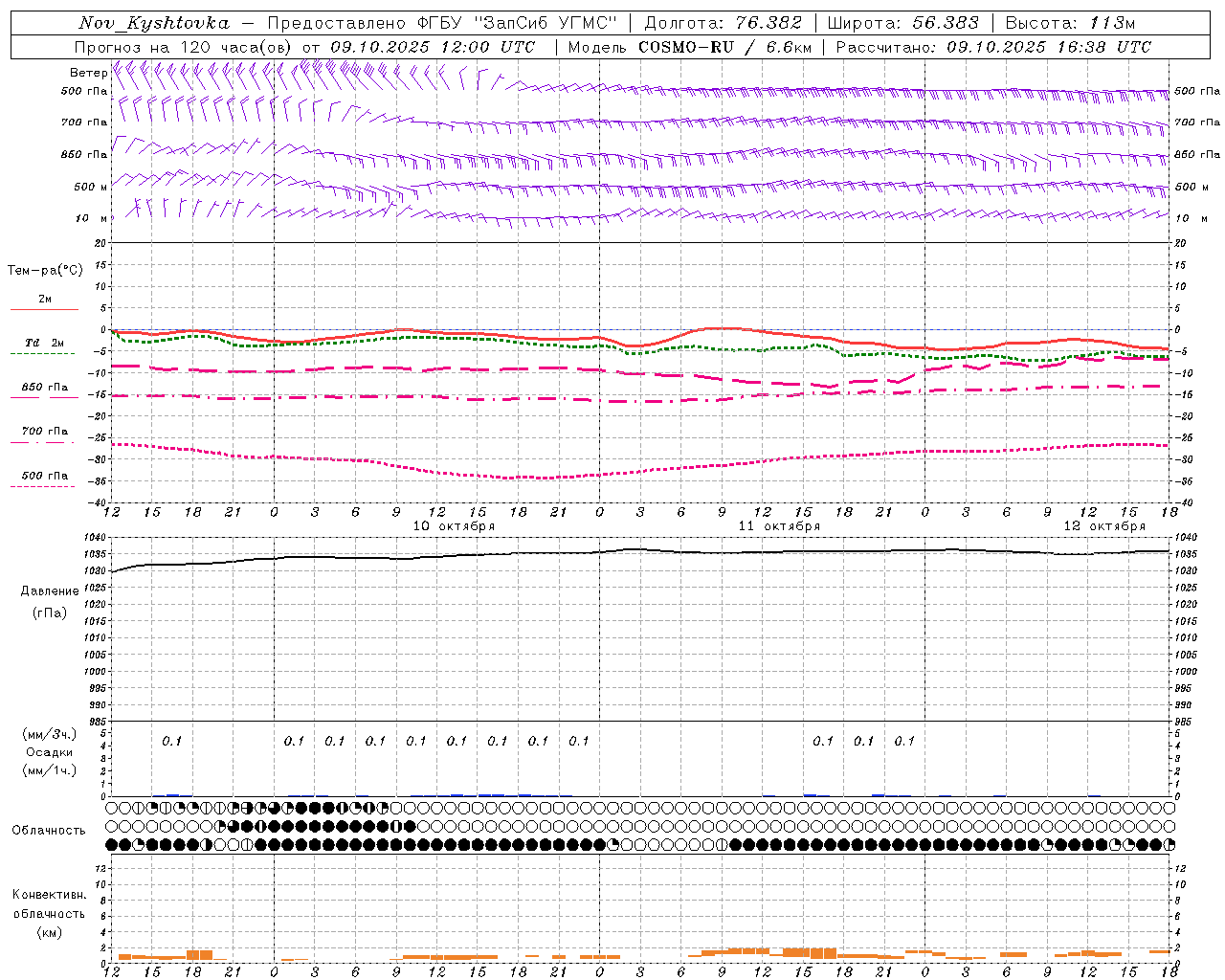
Task: Click the Давление pressure panel label
Action: [x=50, y=591]
